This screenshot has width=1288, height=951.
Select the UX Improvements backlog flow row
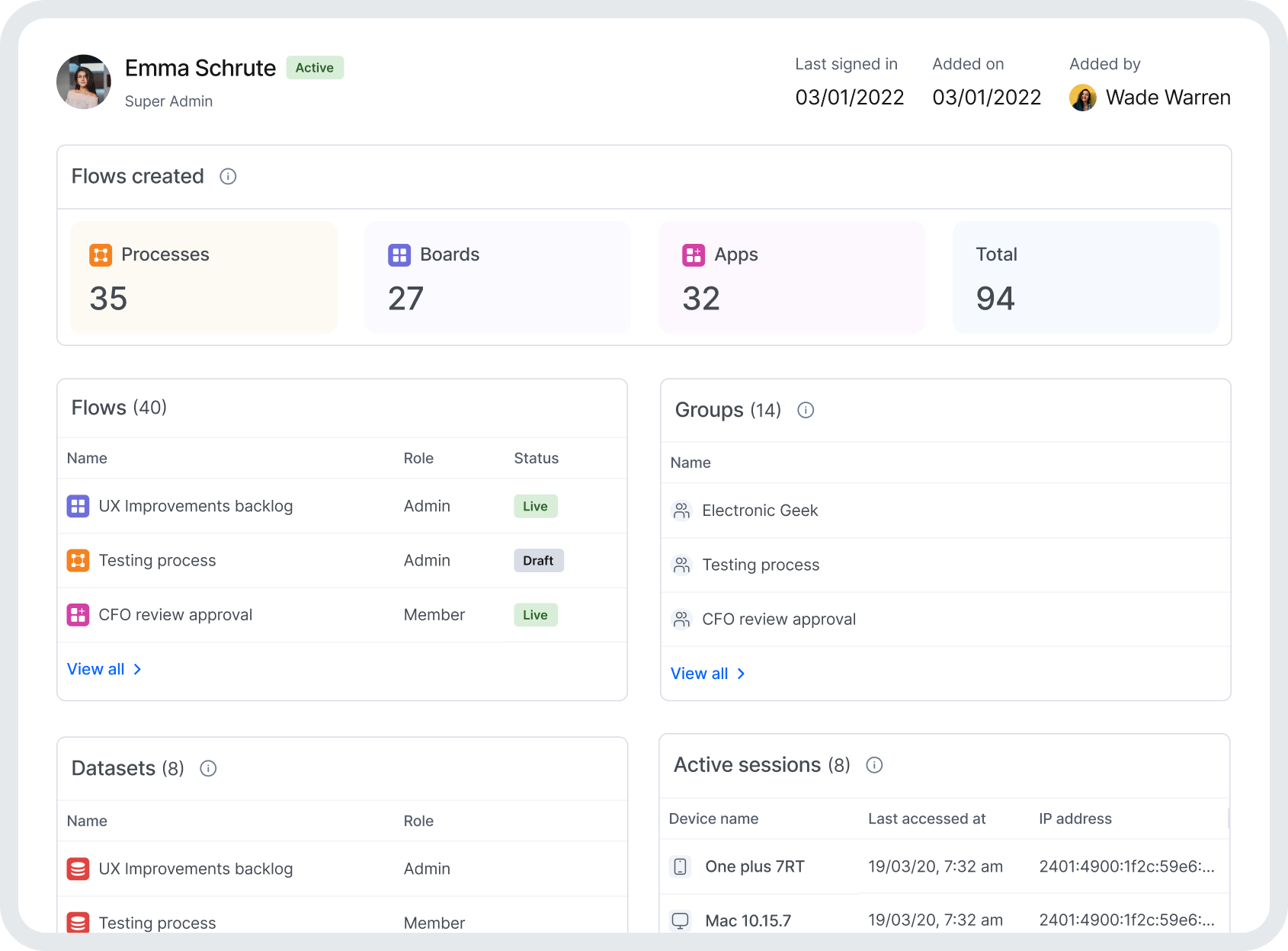(196, 506)
